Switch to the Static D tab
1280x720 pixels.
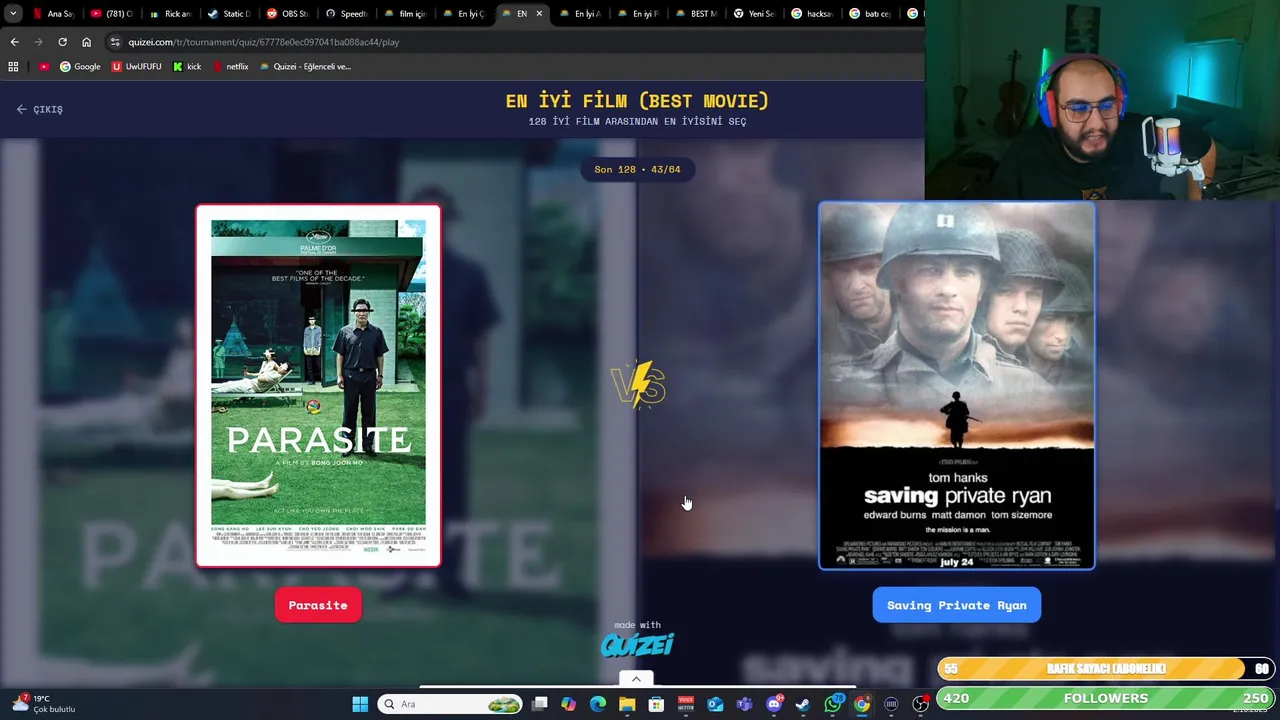229,14
